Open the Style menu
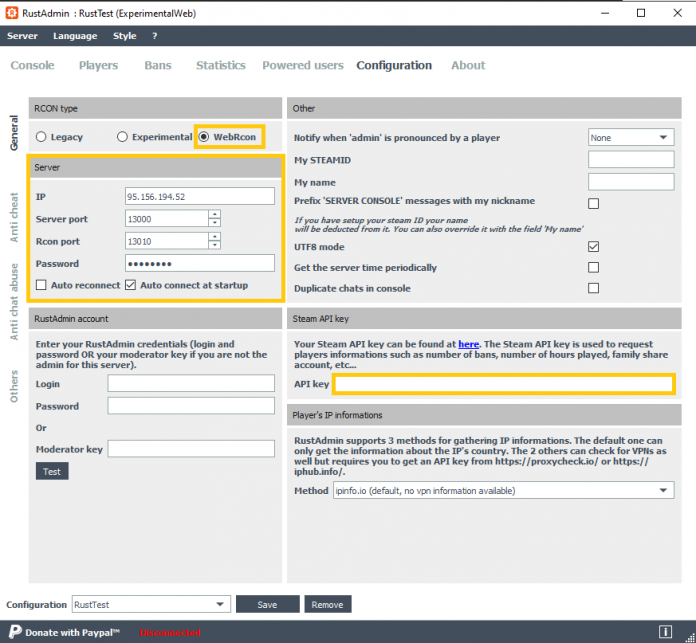Viewport: 696px width, 643px height. [x=124, y=36]
